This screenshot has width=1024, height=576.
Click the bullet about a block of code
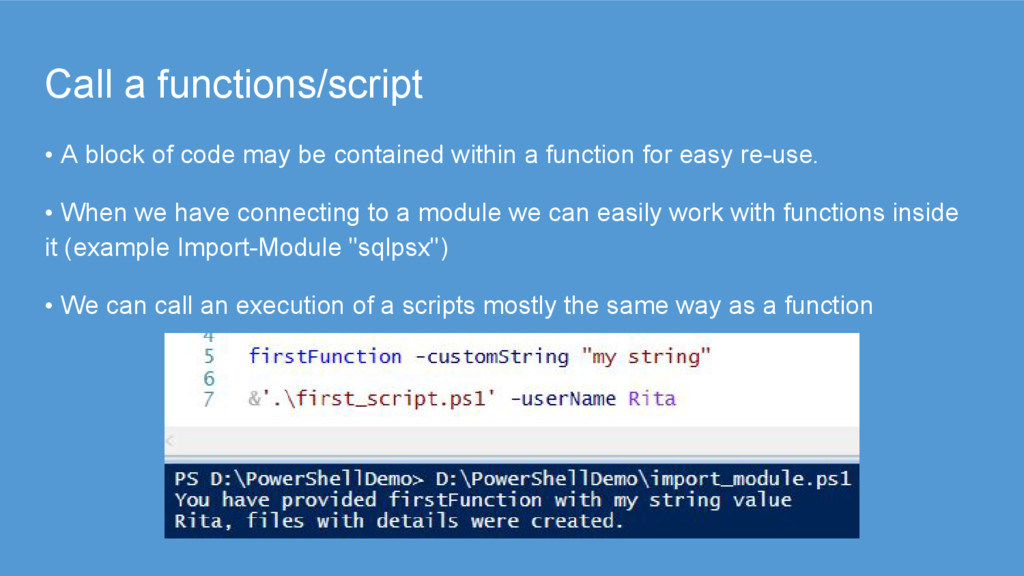[x=431, y=155]
